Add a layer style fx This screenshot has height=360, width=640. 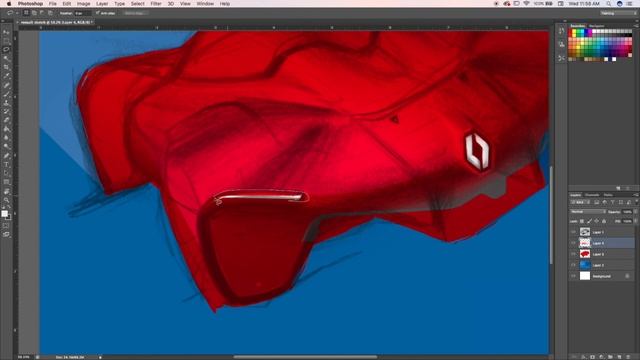(583, 357)
